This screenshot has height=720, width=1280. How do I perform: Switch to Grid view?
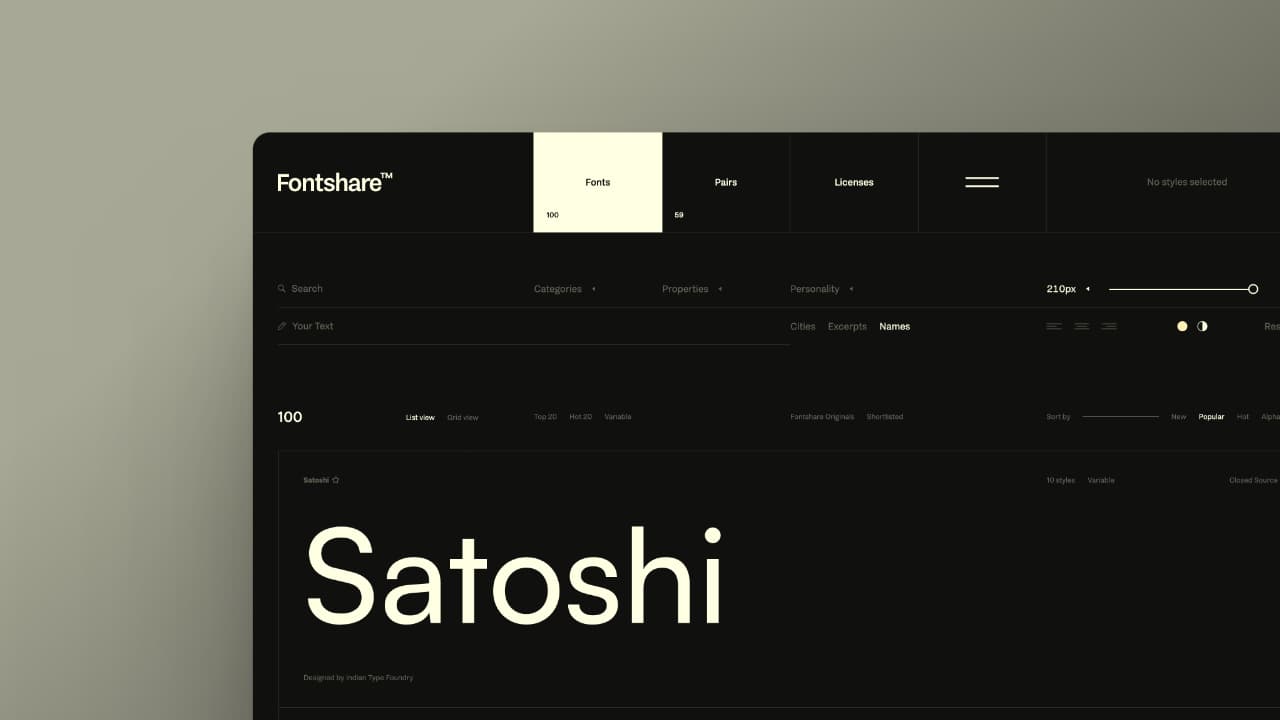462,417
